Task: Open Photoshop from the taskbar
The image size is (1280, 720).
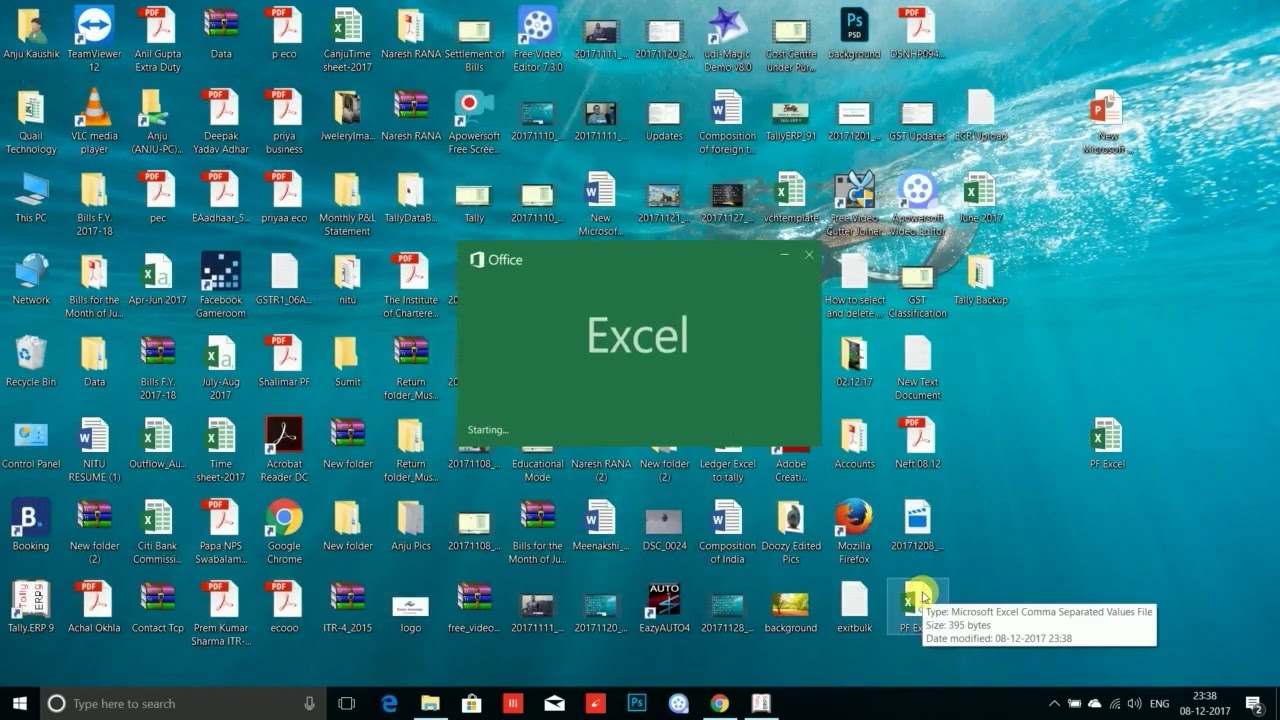Action: (x=637, y=704)
